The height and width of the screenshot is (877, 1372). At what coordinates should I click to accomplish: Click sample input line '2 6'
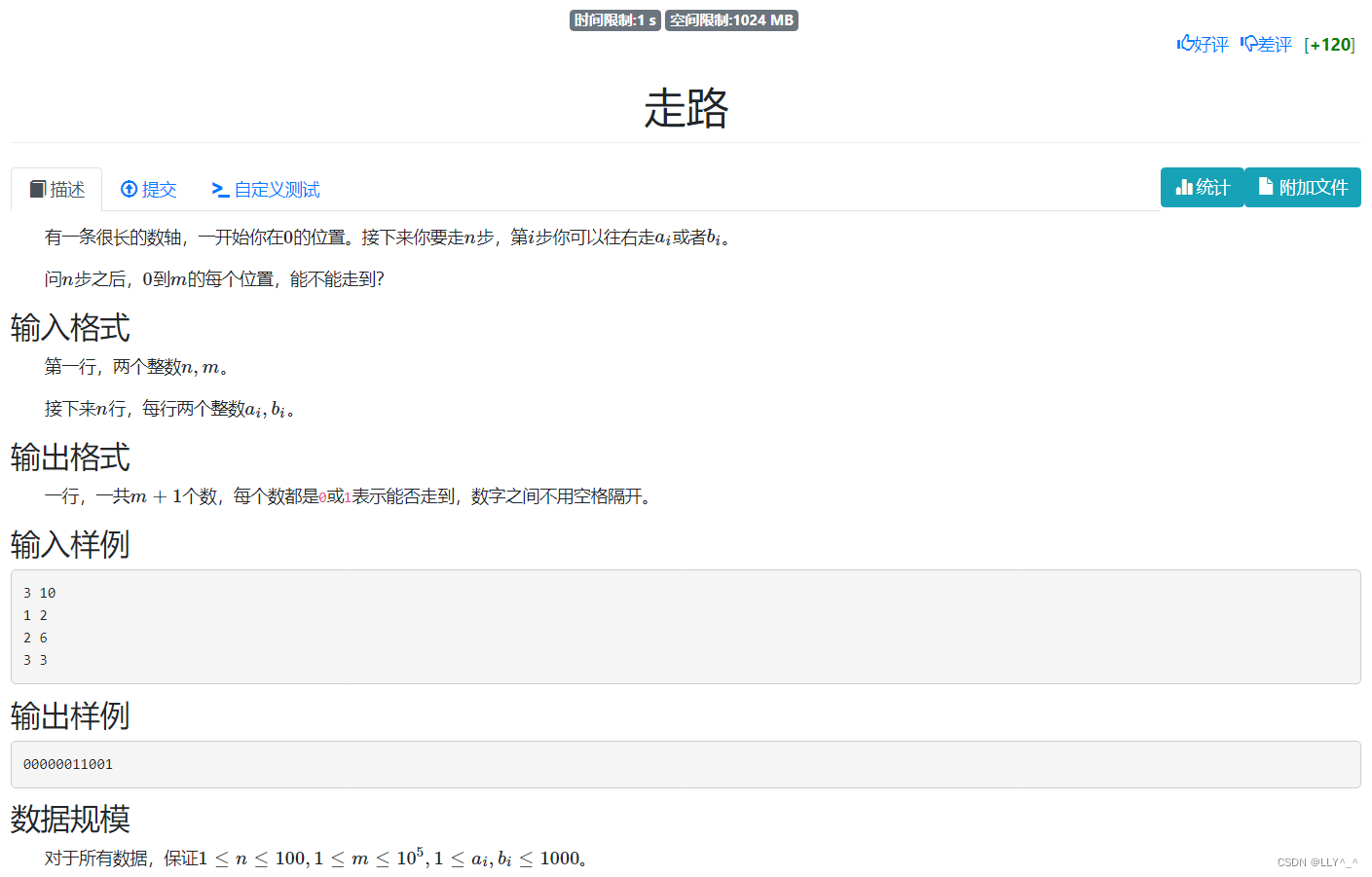[x=35, y=638]
